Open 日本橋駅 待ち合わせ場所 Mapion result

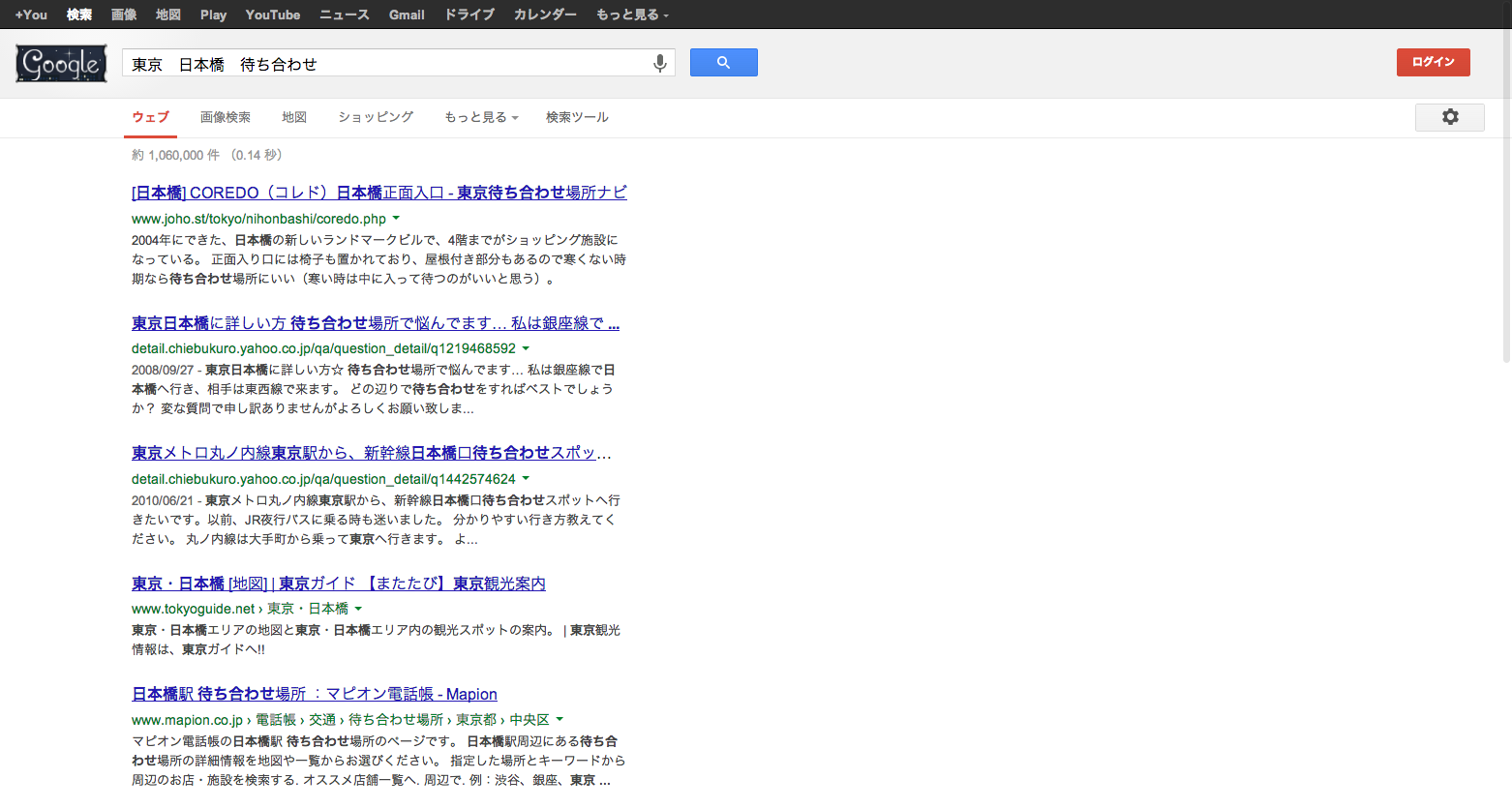point(314,694)
